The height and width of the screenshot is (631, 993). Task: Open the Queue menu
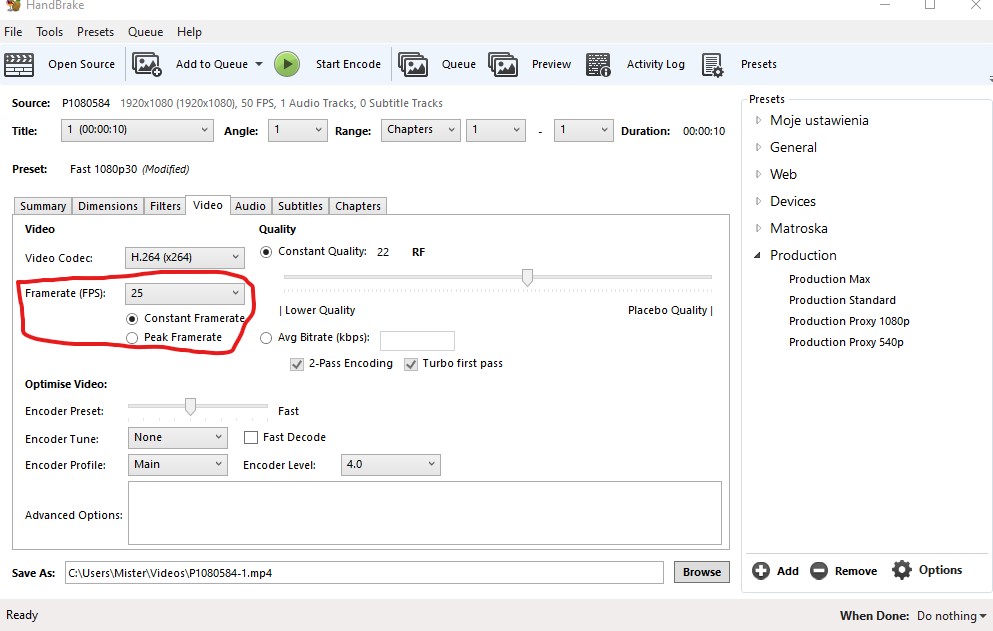(x=146, y=32)
